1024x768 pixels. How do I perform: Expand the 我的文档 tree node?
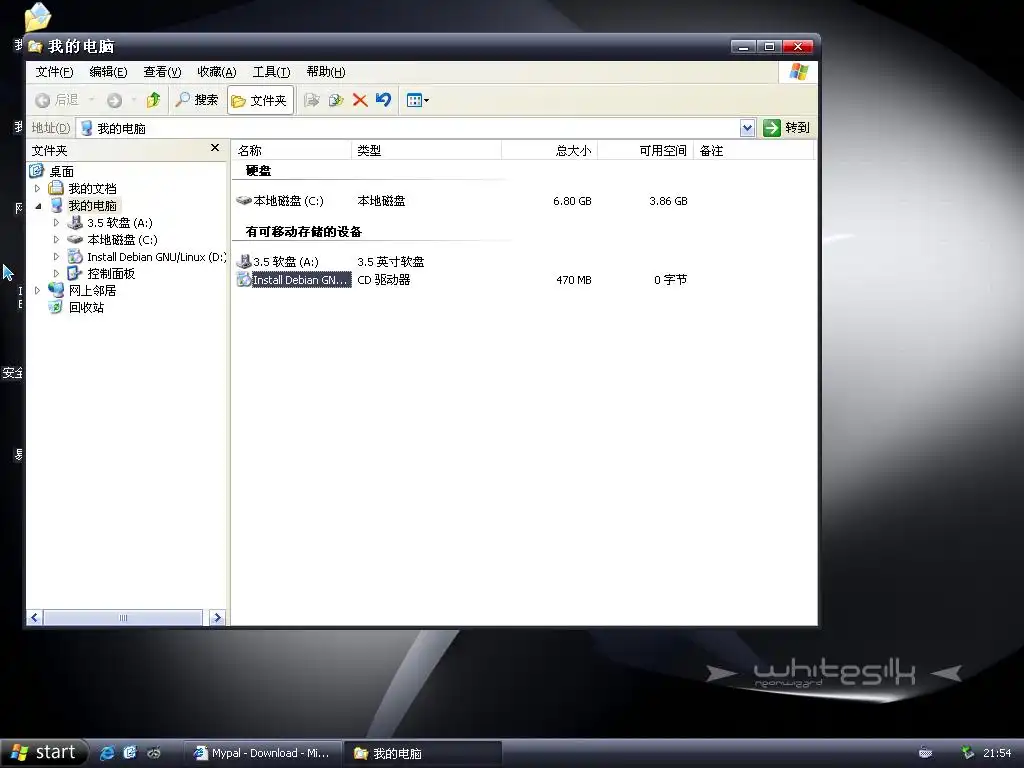coord(37,188)
